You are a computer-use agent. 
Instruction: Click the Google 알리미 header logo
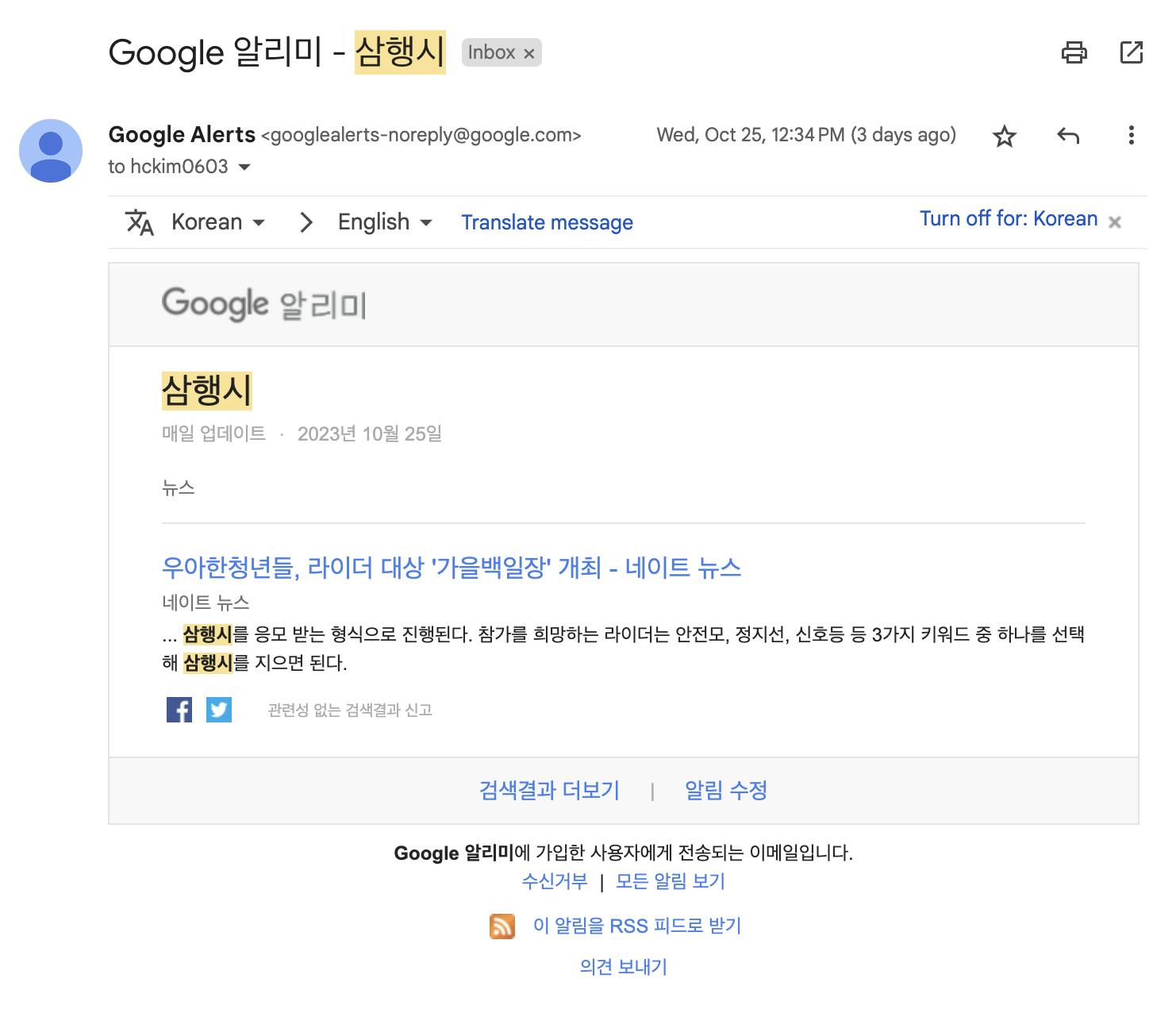pyautogui.click(x=263, y=305)
